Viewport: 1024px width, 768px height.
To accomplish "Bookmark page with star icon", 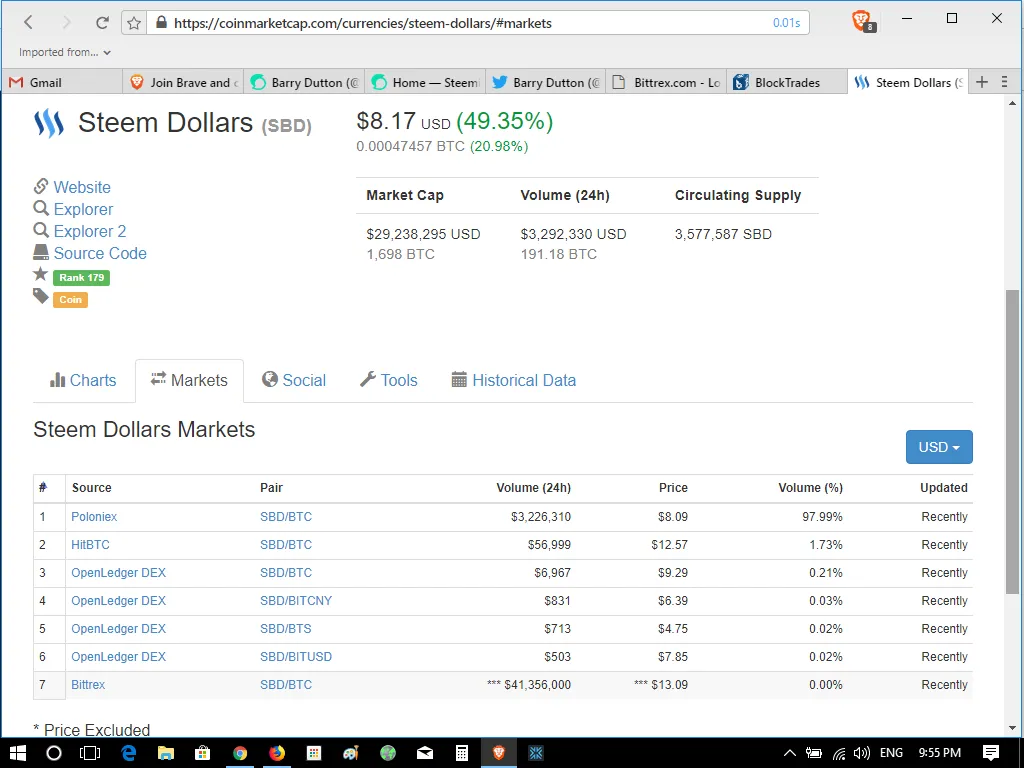I will click(134, 24).
